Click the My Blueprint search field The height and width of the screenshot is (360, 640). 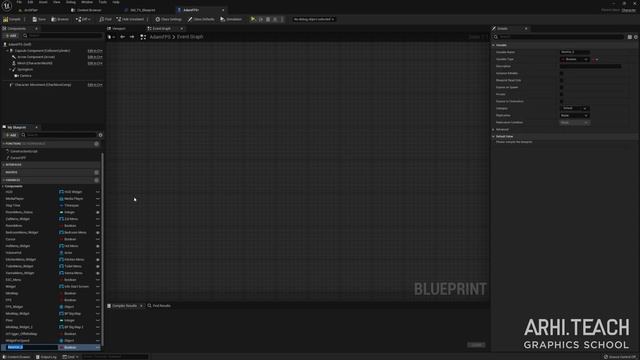[58, 135]
